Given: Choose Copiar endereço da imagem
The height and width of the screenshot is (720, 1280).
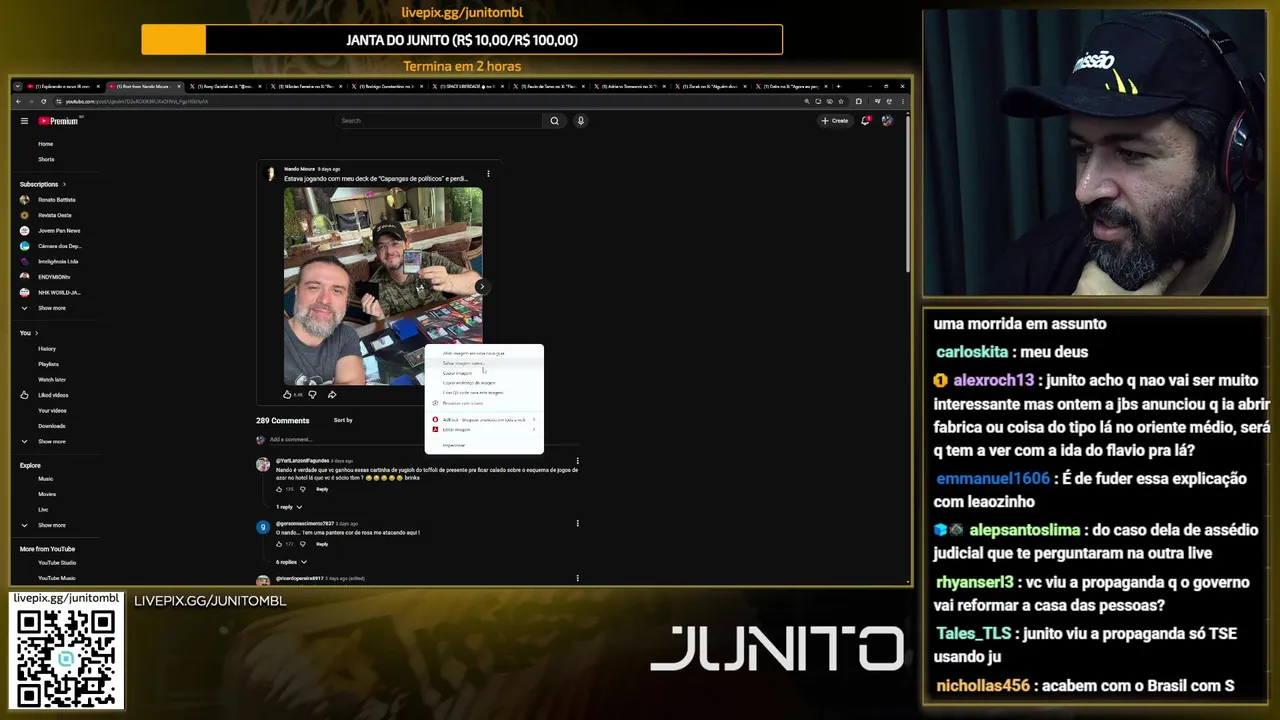Looking at the screenshot, I should coord(484,383).
